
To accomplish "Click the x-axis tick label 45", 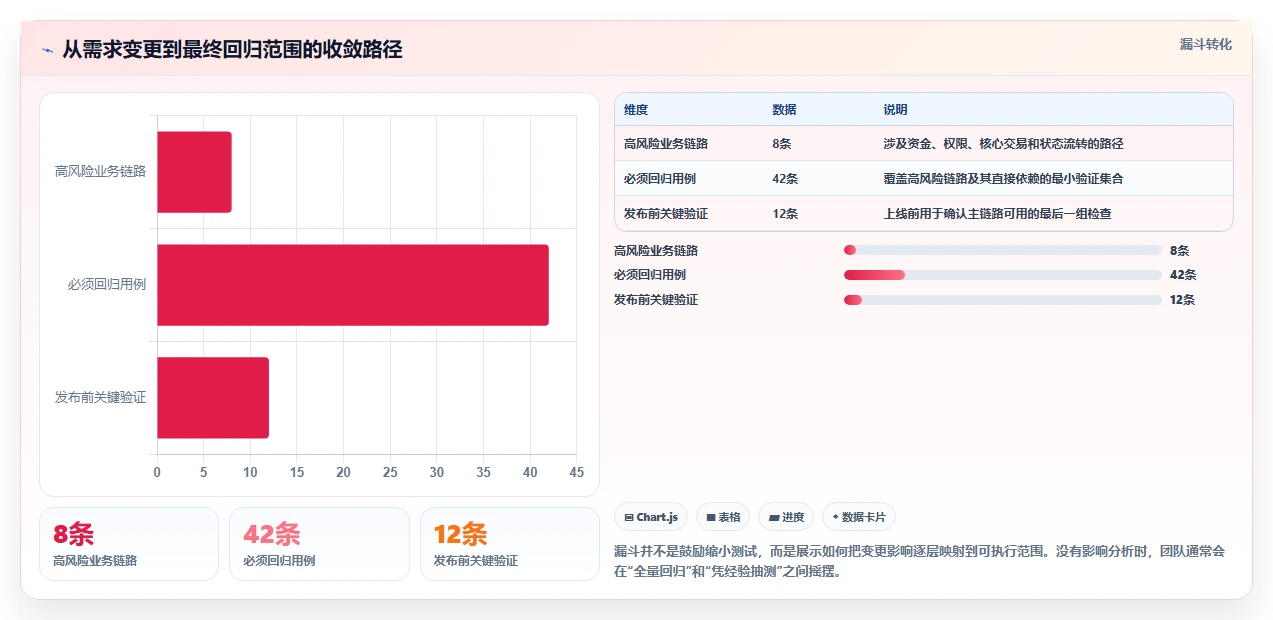I will [x=576, y=472].
